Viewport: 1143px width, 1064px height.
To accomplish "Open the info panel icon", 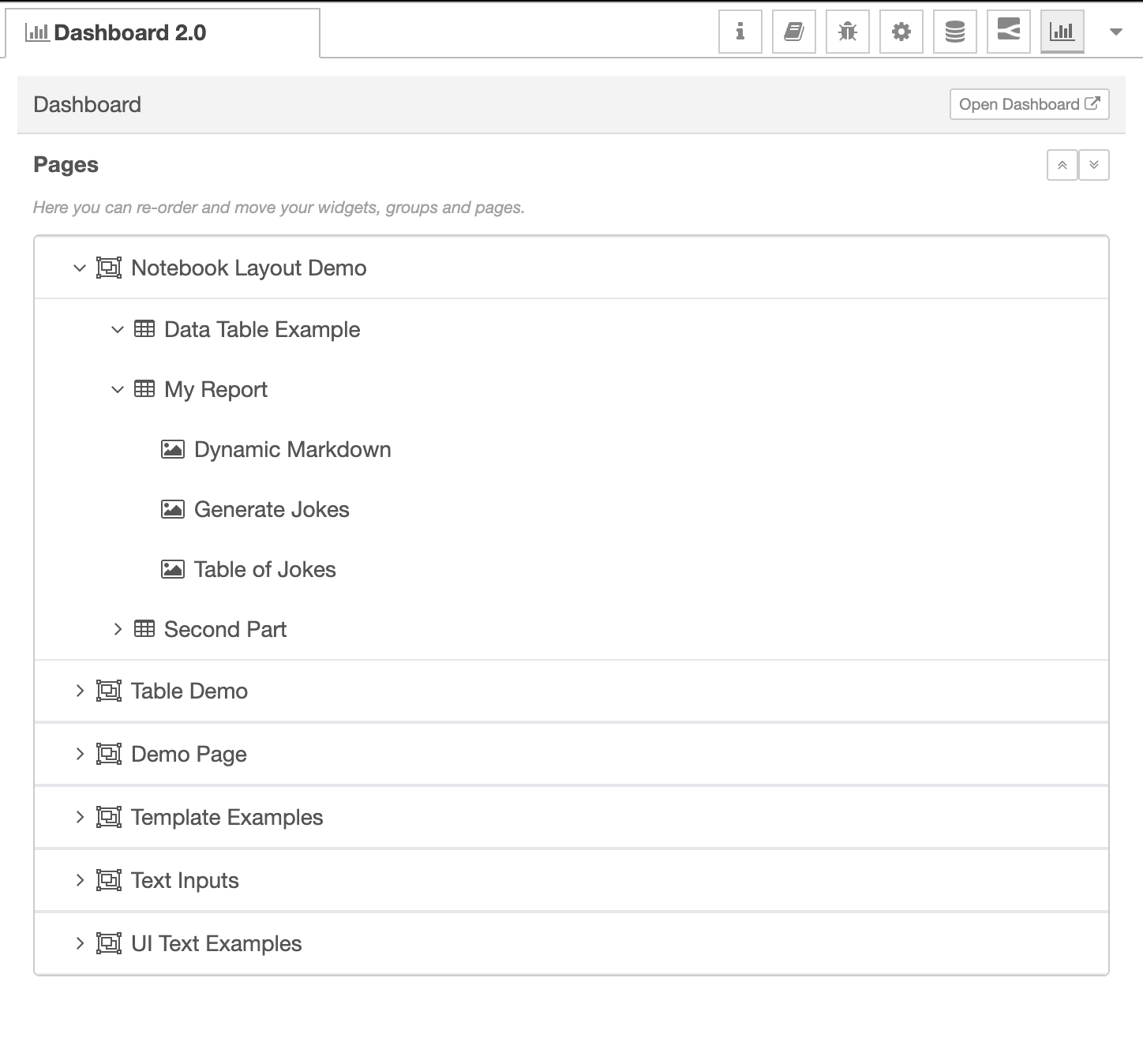I will pyautogui.click(x=739, y=32).
